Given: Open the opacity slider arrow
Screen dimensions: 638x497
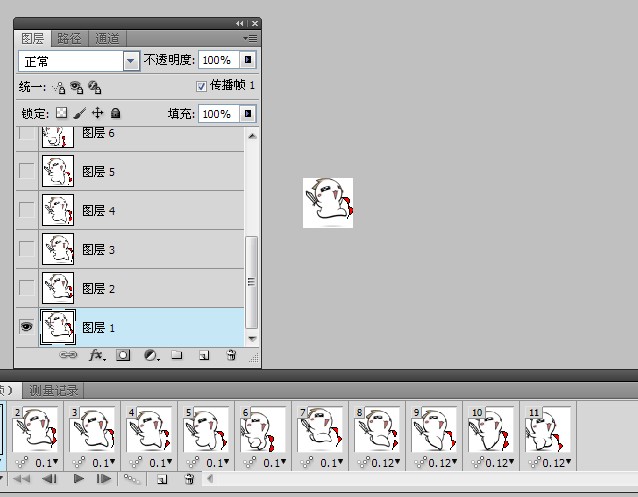Looking at the screenshot, I should click(248, 60).
